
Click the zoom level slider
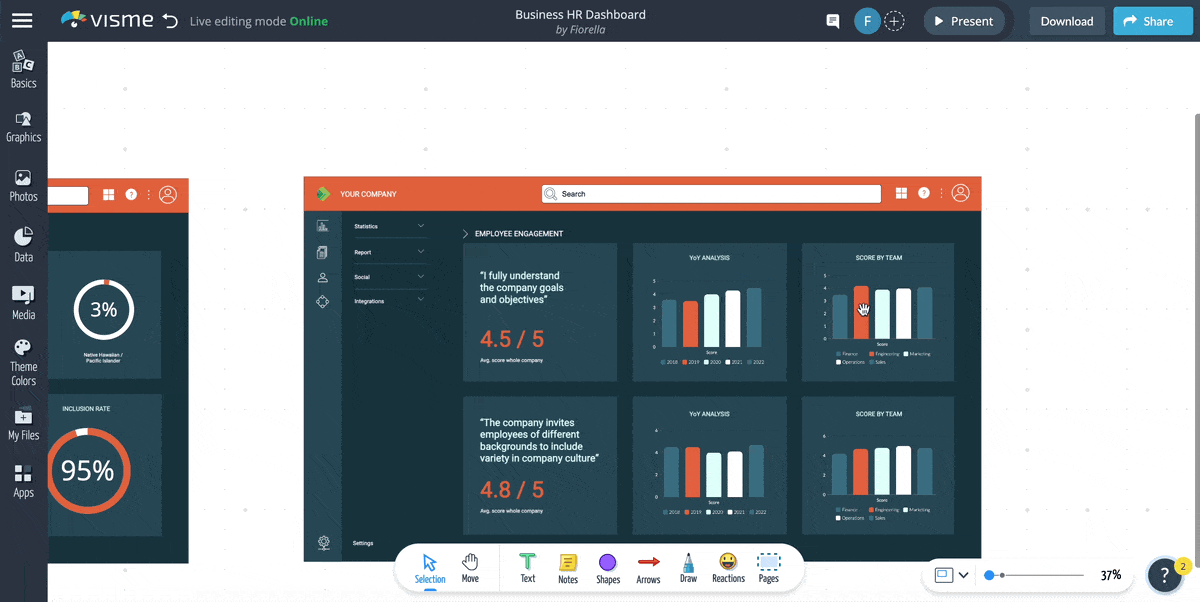point(1034,575)
